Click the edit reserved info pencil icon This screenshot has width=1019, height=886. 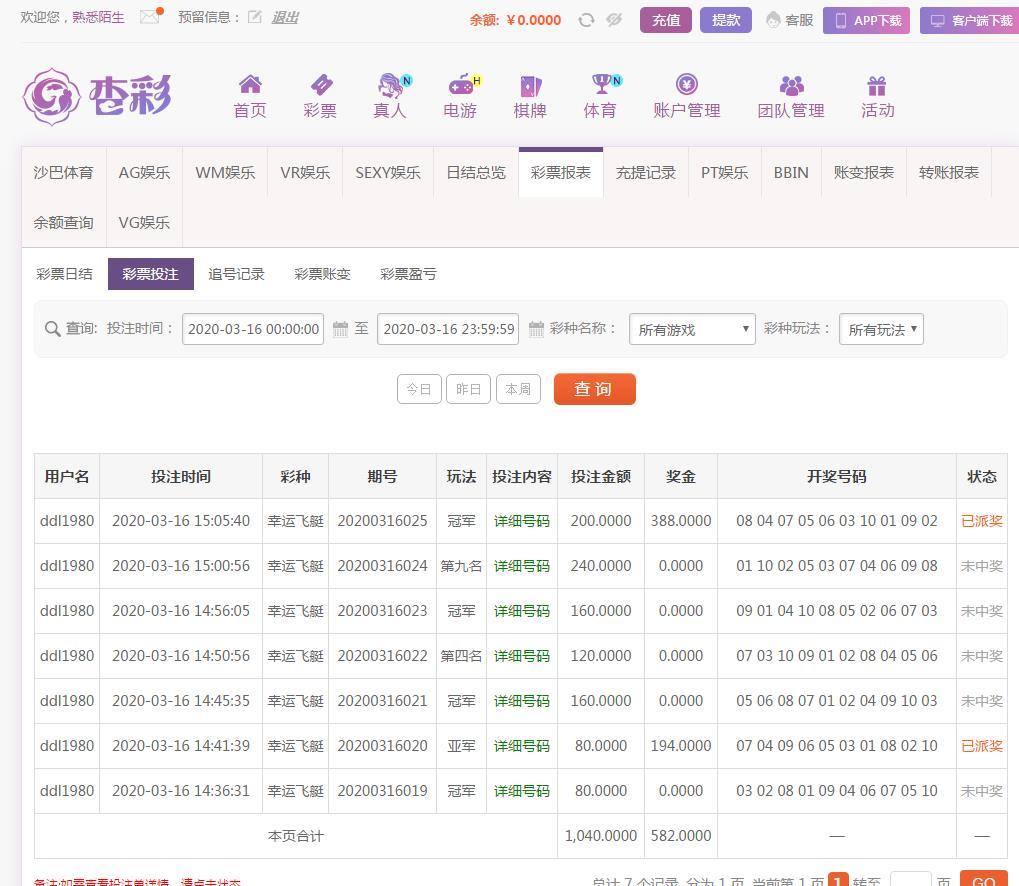pos(255,17)
